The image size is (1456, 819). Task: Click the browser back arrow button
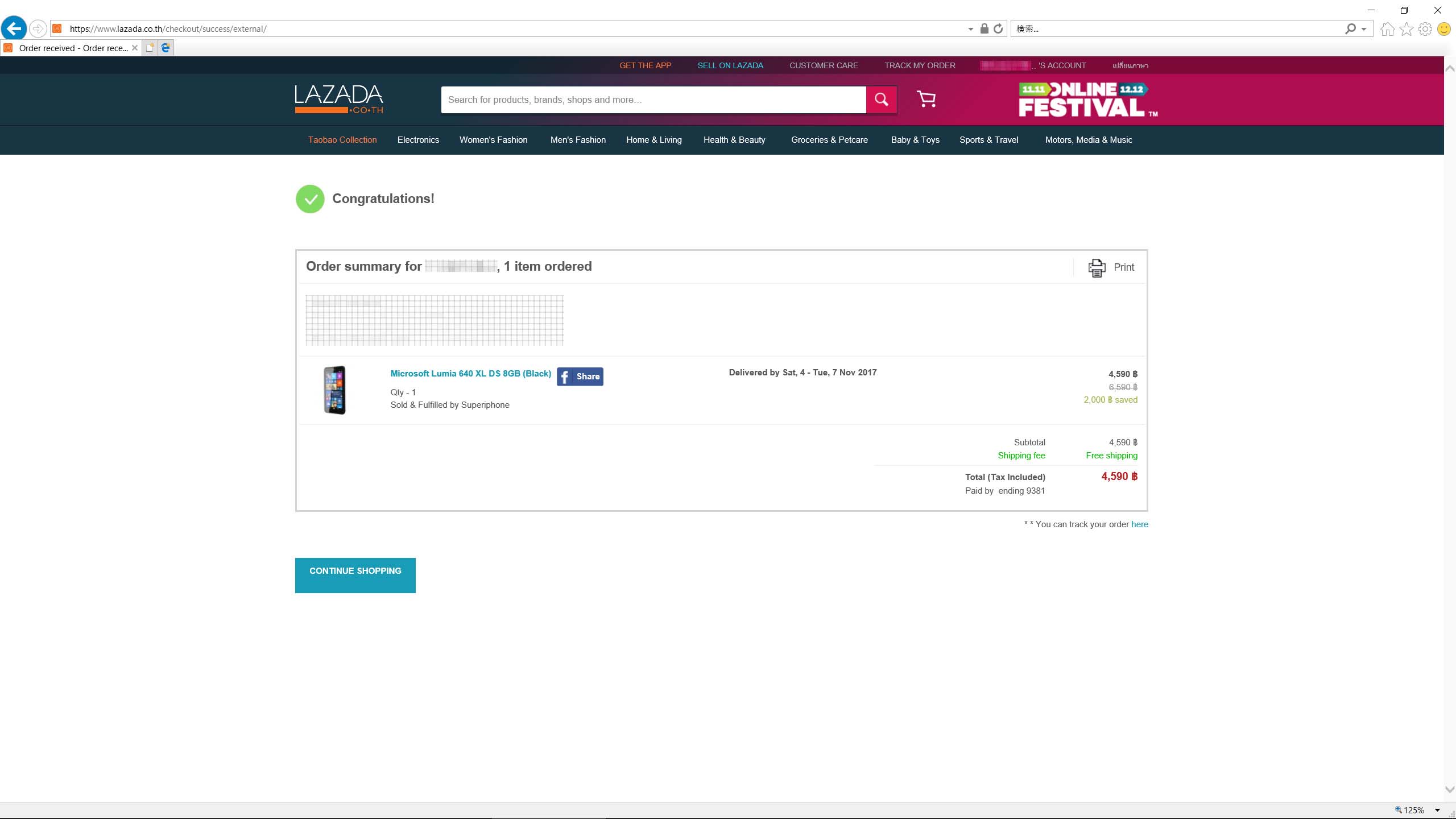pos(14,28)
